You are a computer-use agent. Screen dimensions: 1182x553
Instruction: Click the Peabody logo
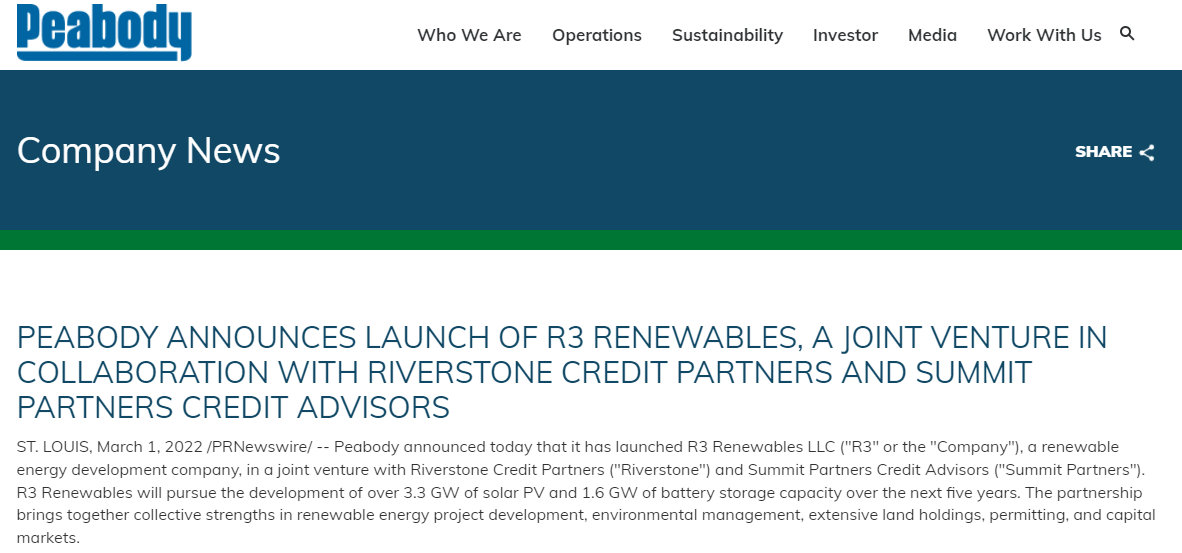104,32
